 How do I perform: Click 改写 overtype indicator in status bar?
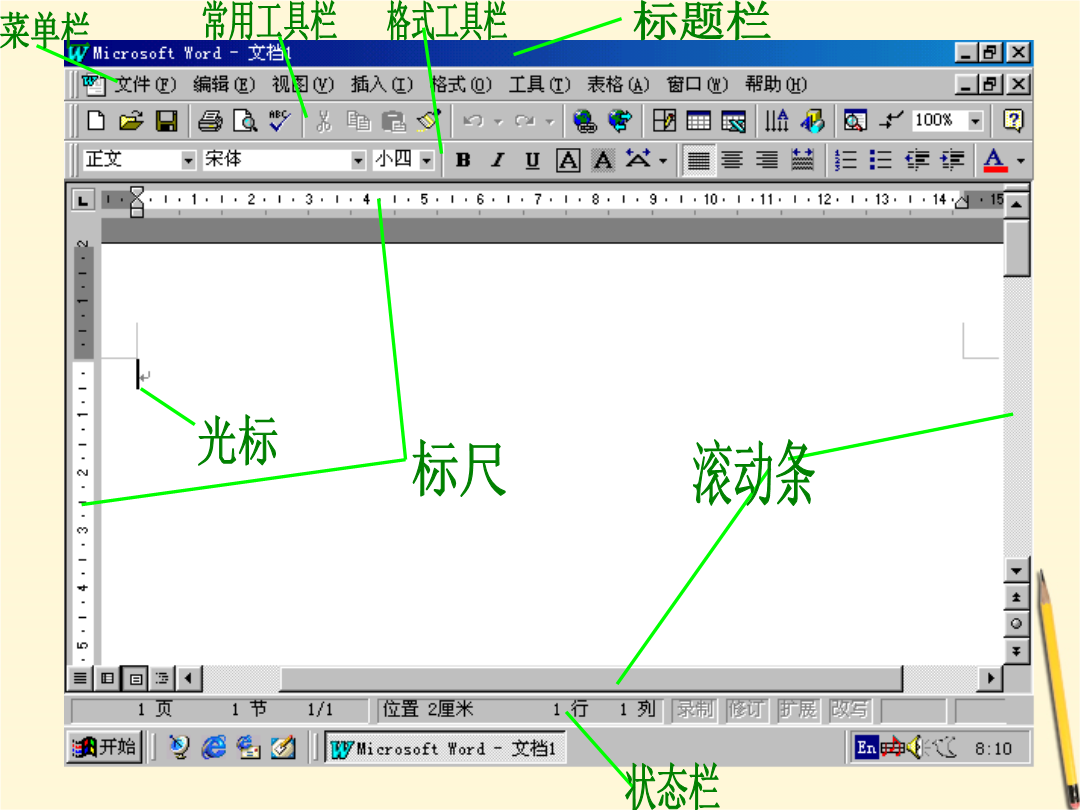(x=849, y=709)
